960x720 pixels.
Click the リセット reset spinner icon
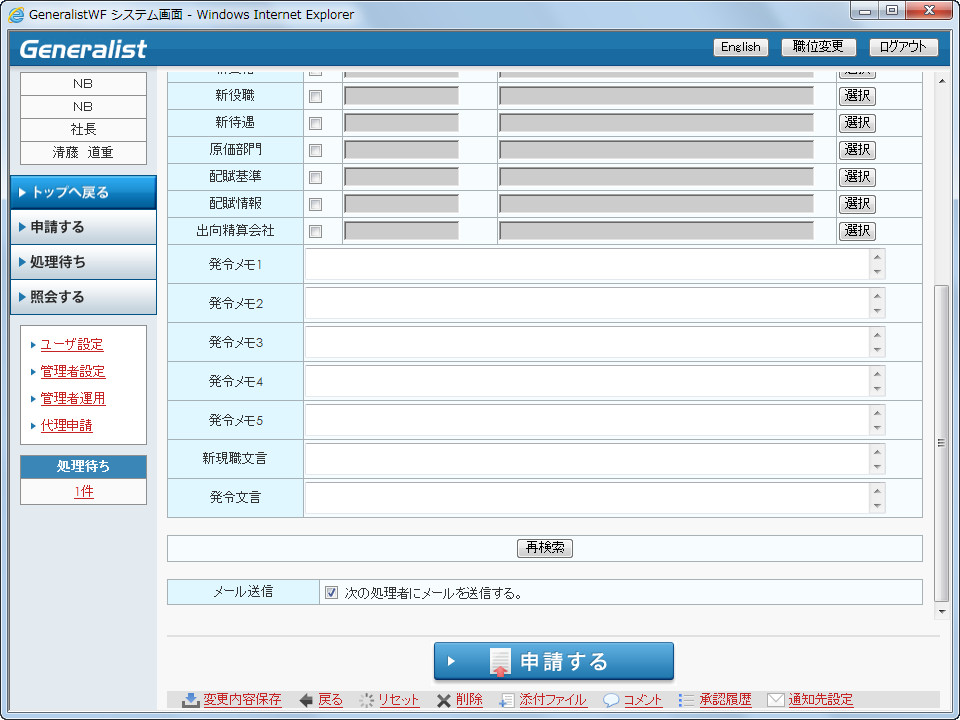click(367, 700)
